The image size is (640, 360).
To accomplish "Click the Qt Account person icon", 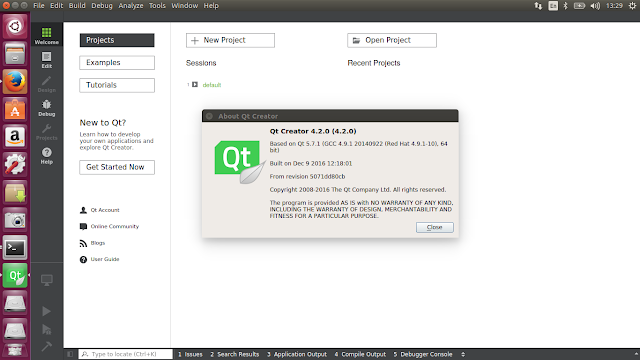I will point(83,210).
